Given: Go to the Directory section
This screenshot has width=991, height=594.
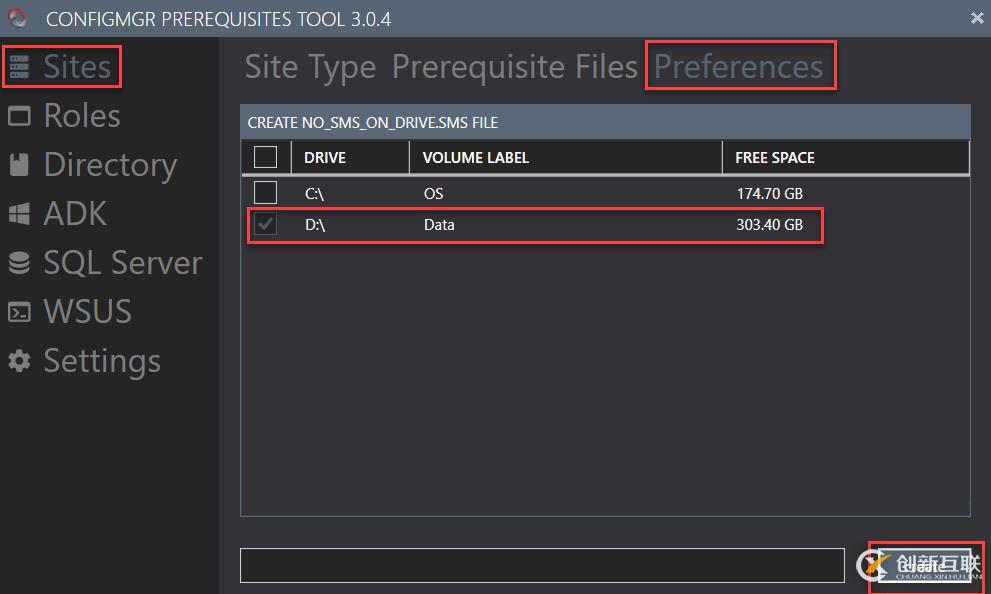Looking at the screenshot, I should [110, 166].
